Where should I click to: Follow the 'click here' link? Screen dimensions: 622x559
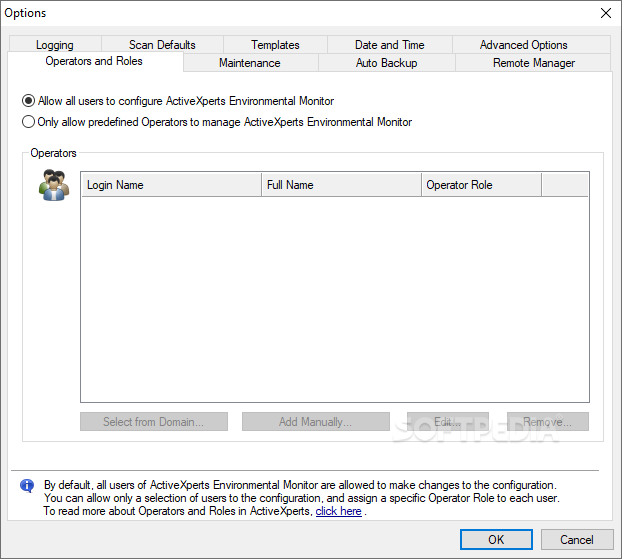(338, 511)
